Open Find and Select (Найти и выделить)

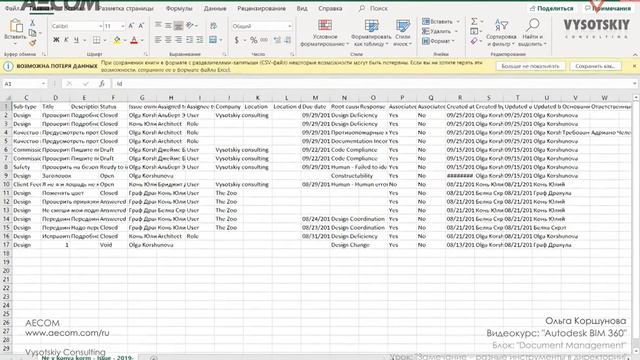coord(532,33)
